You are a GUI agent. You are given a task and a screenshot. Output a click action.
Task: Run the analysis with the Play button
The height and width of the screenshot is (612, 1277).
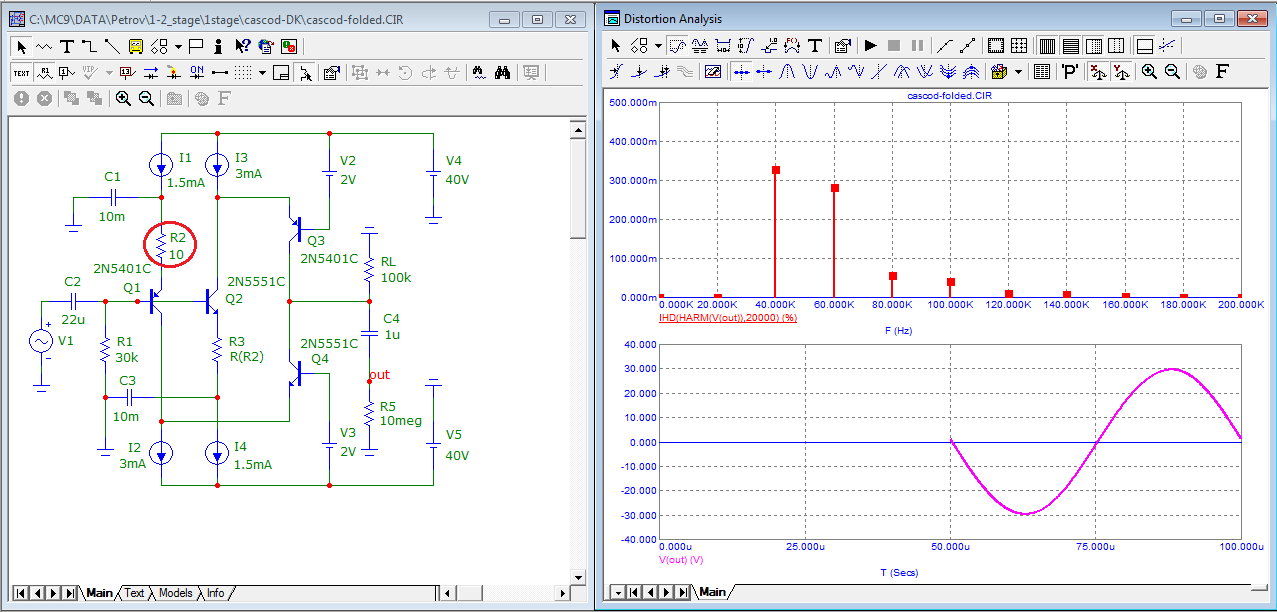(x=870, y=45)
